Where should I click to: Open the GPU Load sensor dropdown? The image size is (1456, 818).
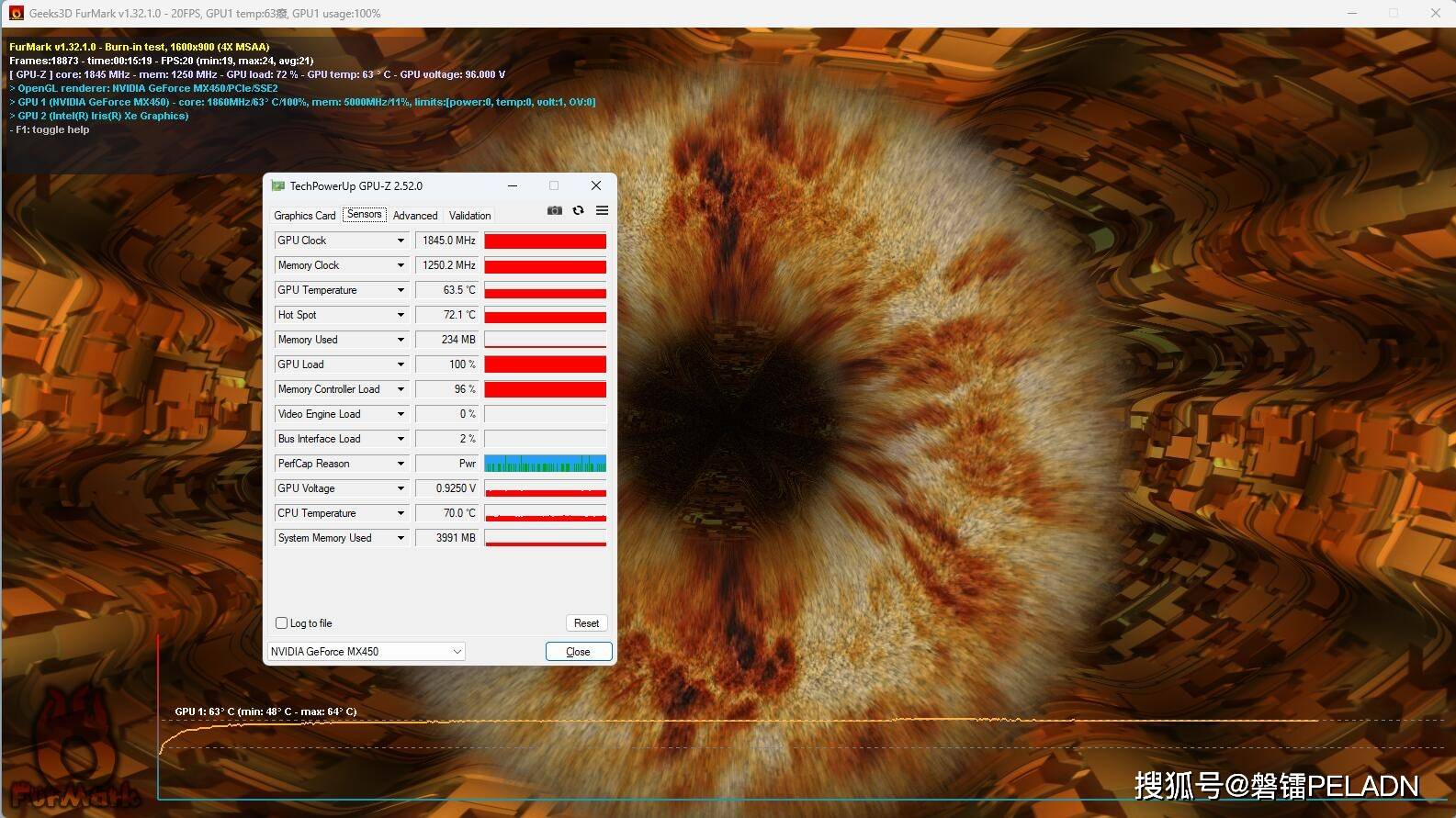click(x=401, y=364)
